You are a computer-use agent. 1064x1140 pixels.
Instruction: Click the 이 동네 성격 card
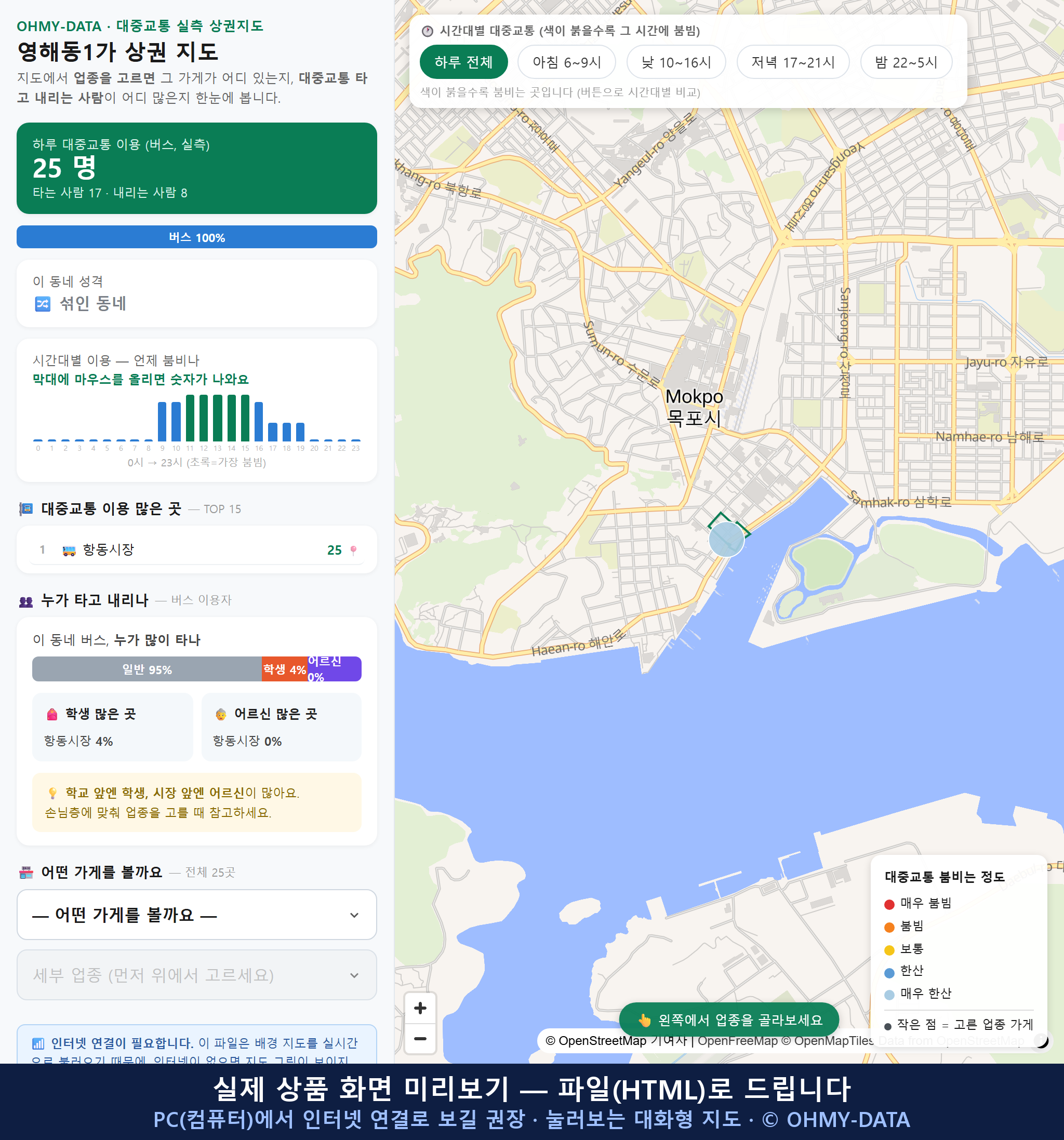pyautogui.click(x=197, y=293)
